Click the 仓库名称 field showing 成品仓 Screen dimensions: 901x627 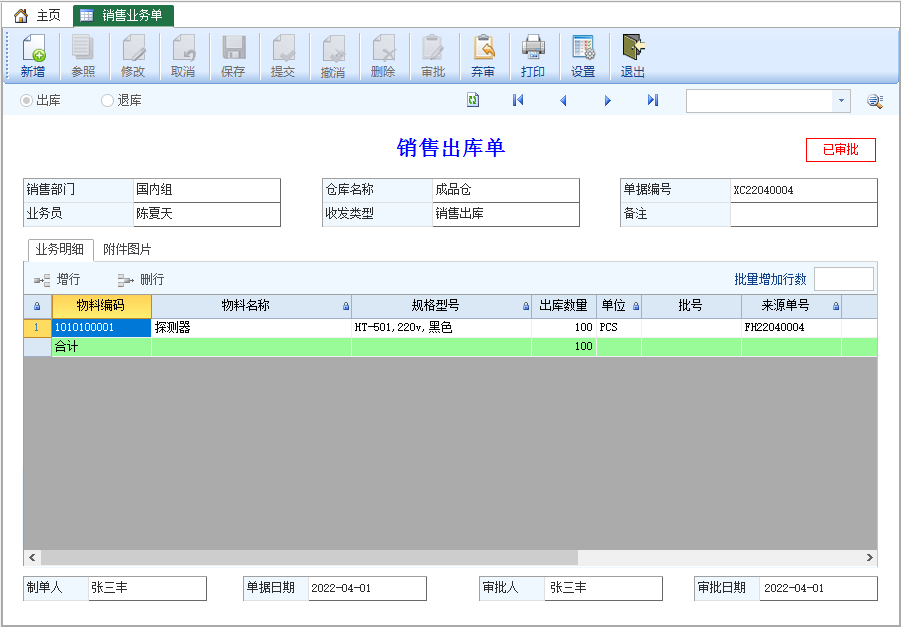(505, 190)
